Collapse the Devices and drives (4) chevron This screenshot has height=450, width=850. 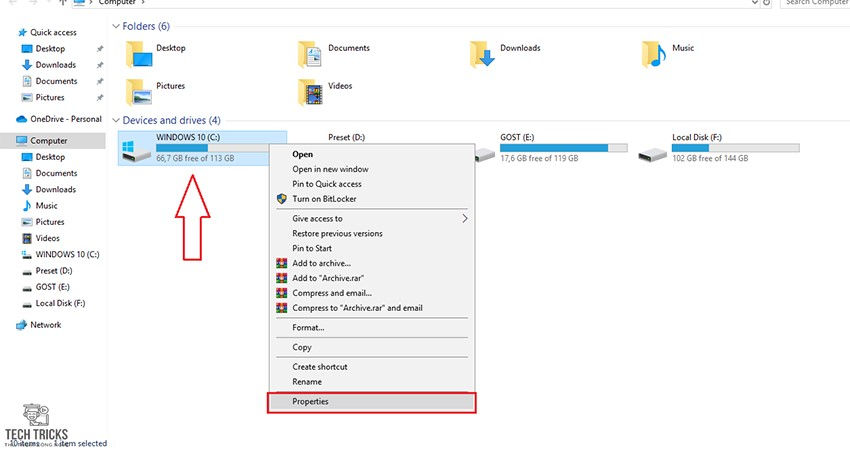coord(115,120)
